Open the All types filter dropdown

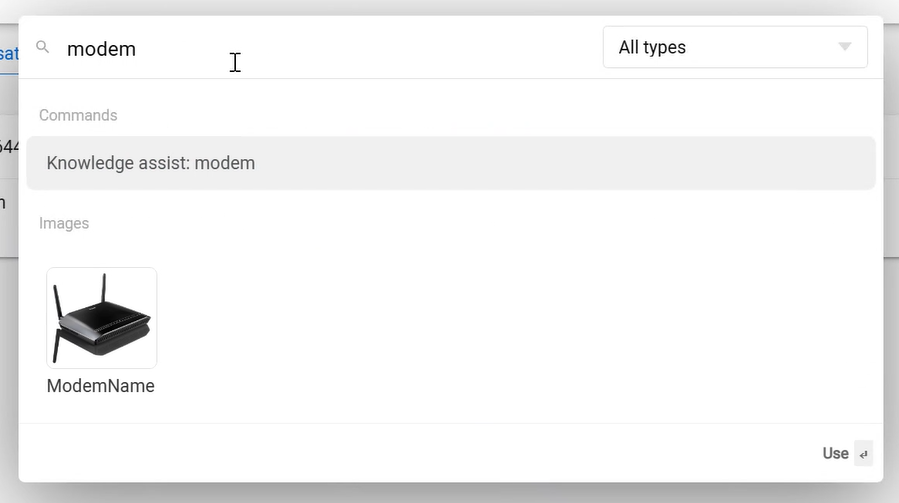click(735, 47)
